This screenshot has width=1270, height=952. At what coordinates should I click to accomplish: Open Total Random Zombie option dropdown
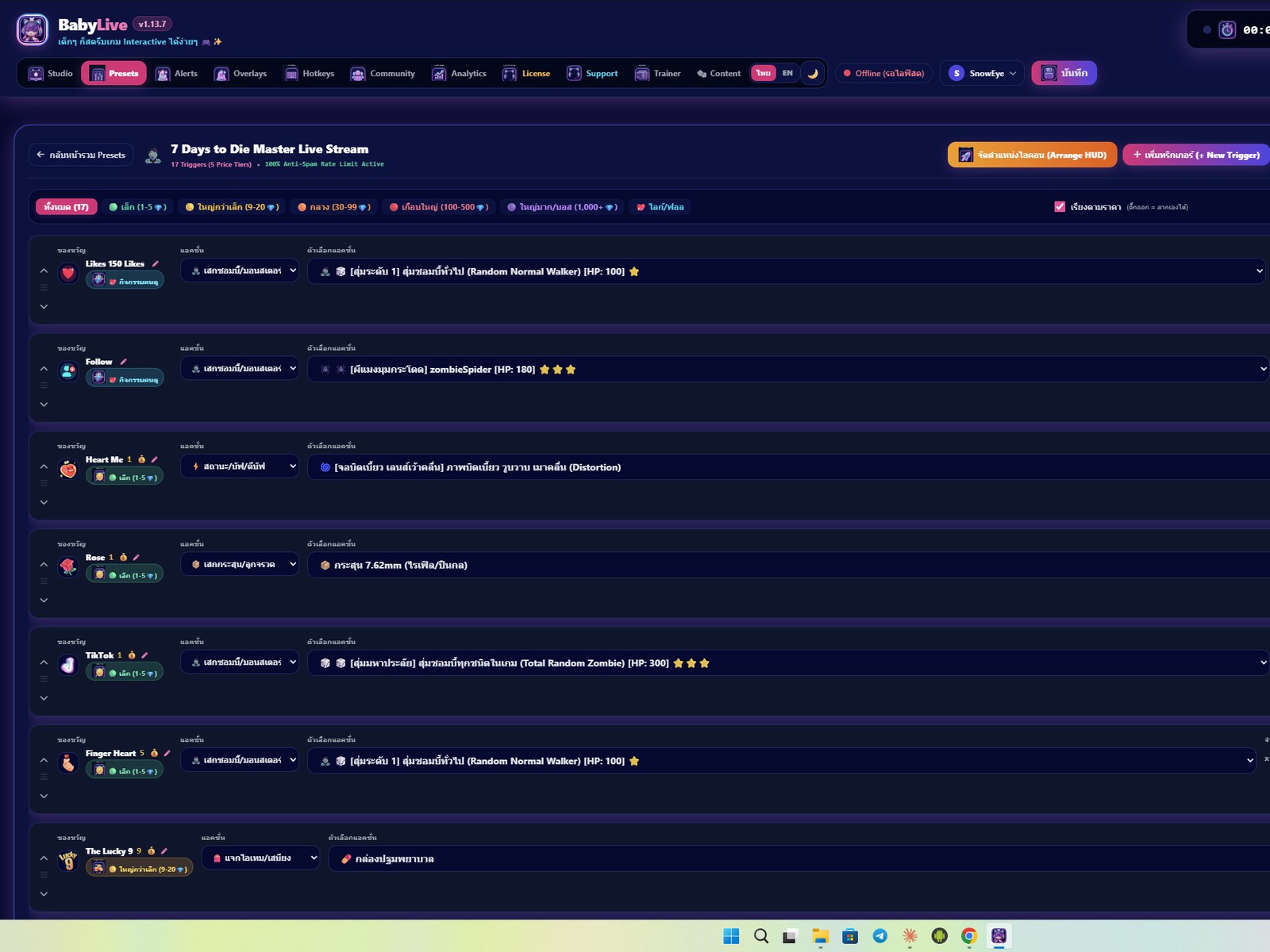coord(789,662)
